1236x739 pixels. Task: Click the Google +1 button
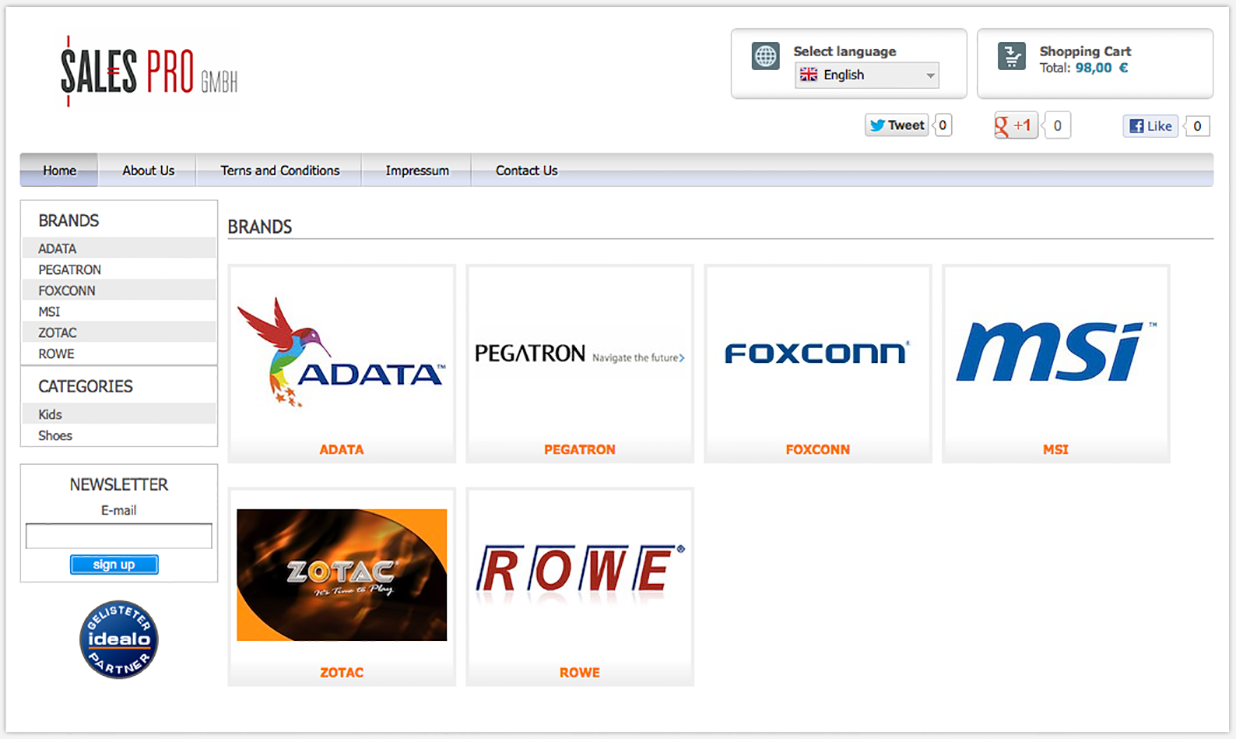[x=1015, y=125]
